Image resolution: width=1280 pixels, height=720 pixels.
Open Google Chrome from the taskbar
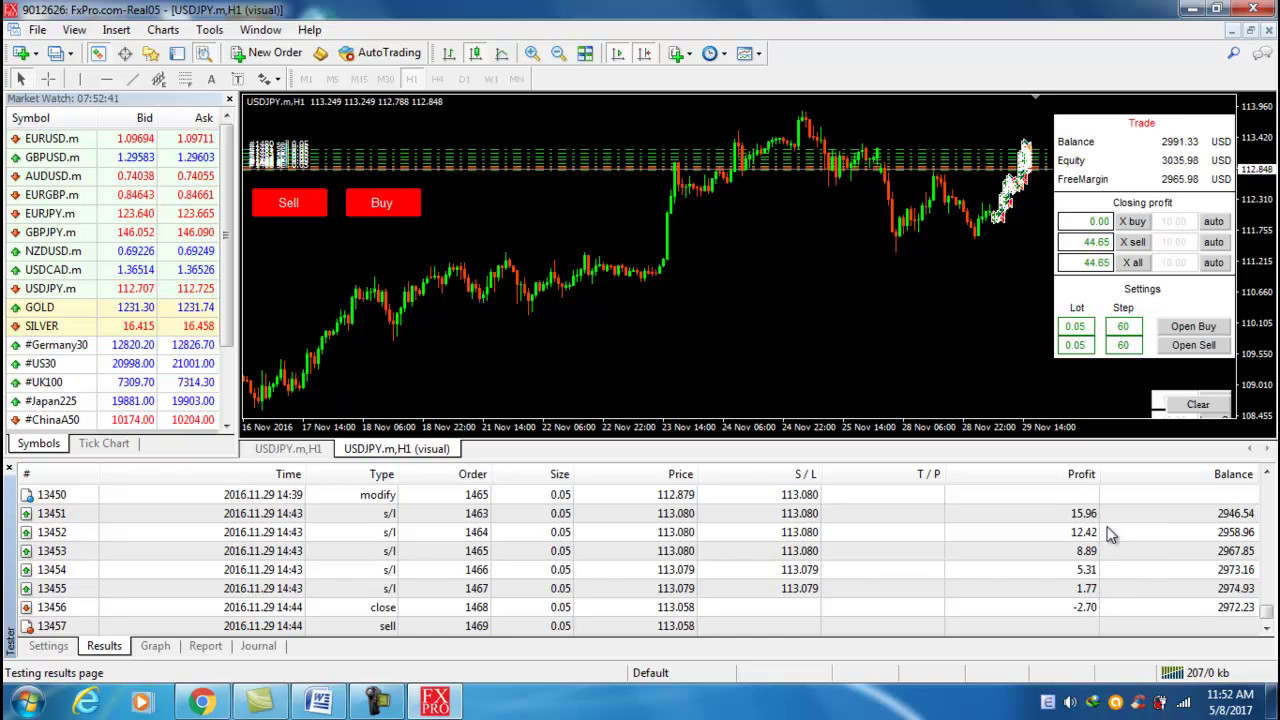tap(201, 702)
